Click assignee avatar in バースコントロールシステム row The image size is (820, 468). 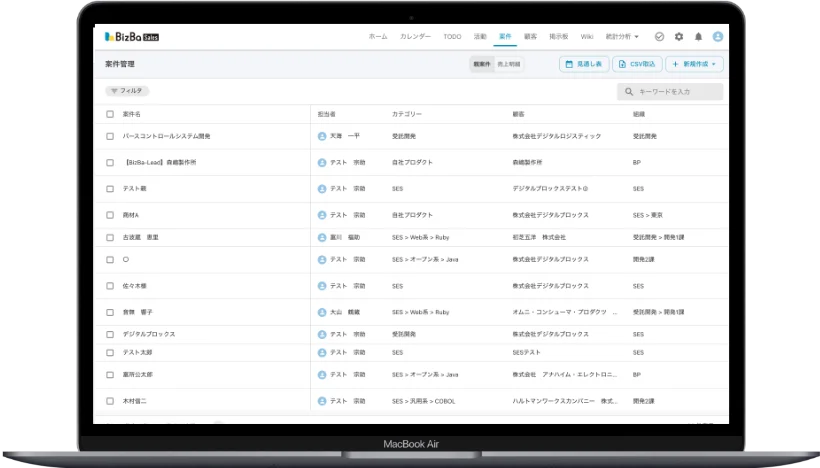322,136
